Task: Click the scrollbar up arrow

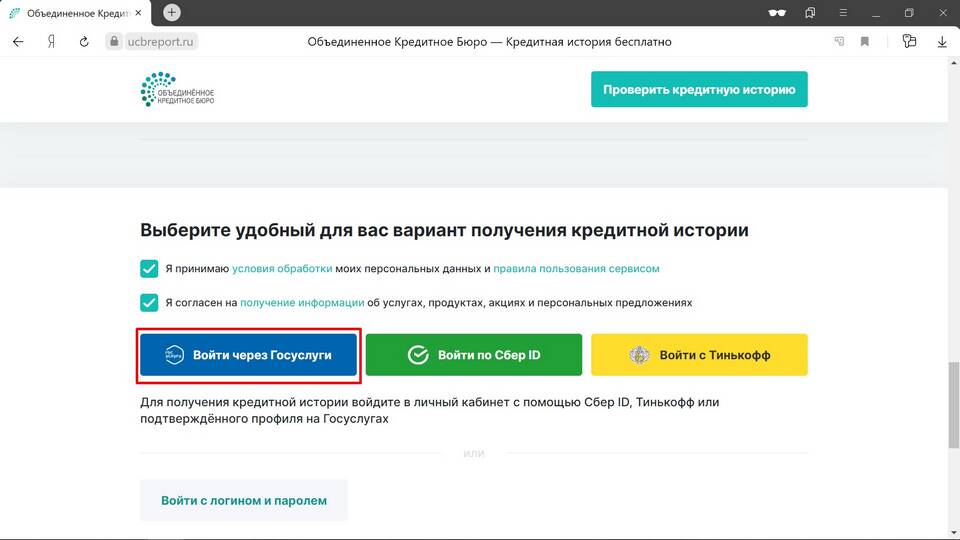Action: pos(953,62)
